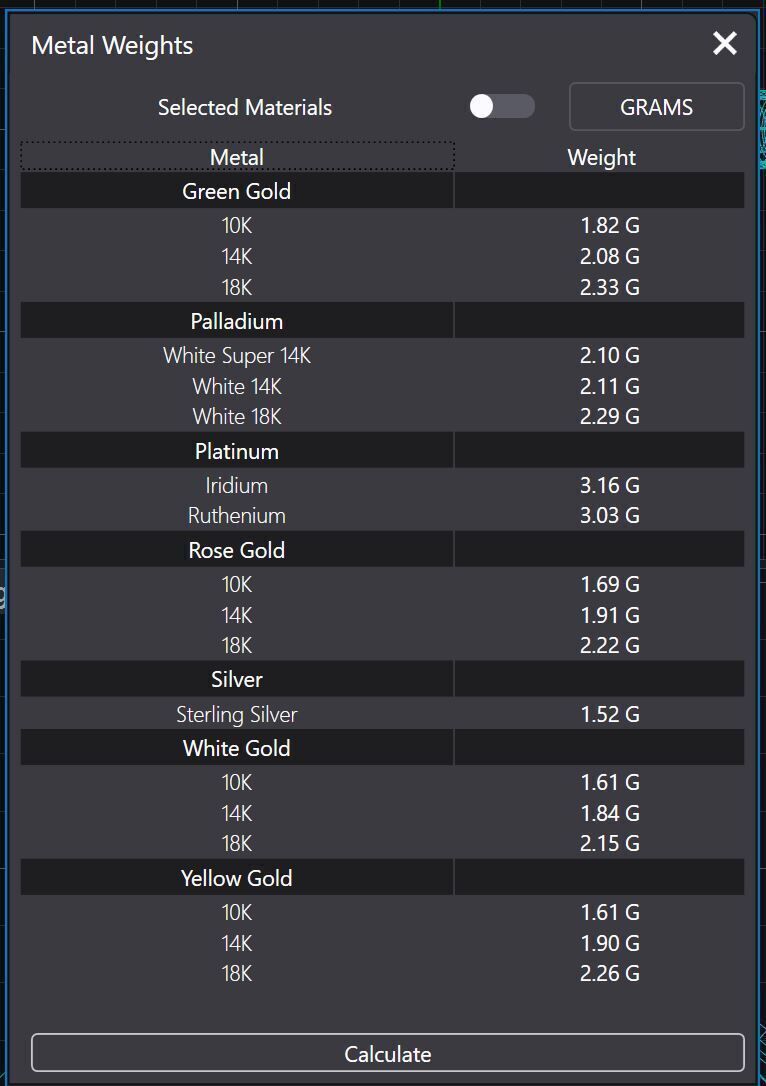Select the Rose Gold group row

(x=237, y=550)
